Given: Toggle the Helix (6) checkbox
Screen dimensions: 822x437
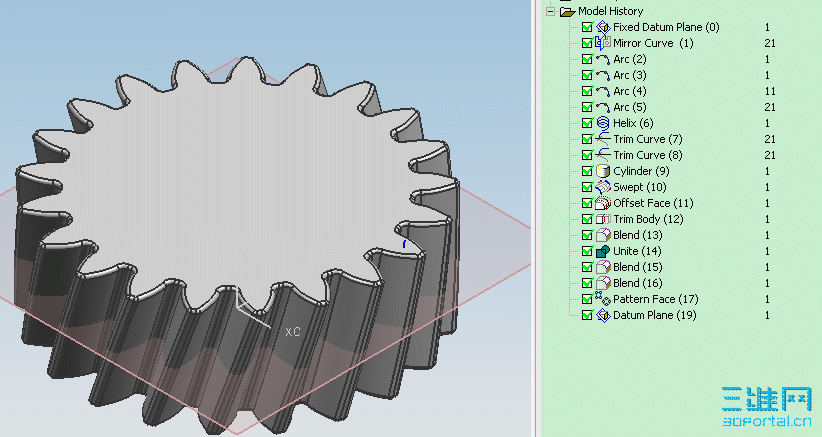Looking at the screenshot, I should (587, 123).
